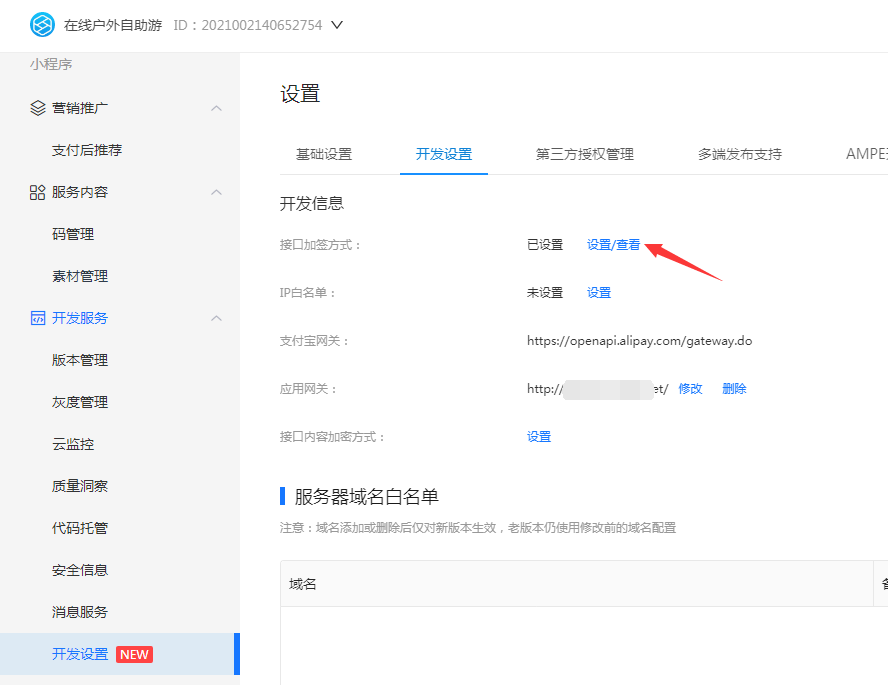Collapse the 营销推广 section chevron
Screen dimensions: 888x685
[216, 108]
